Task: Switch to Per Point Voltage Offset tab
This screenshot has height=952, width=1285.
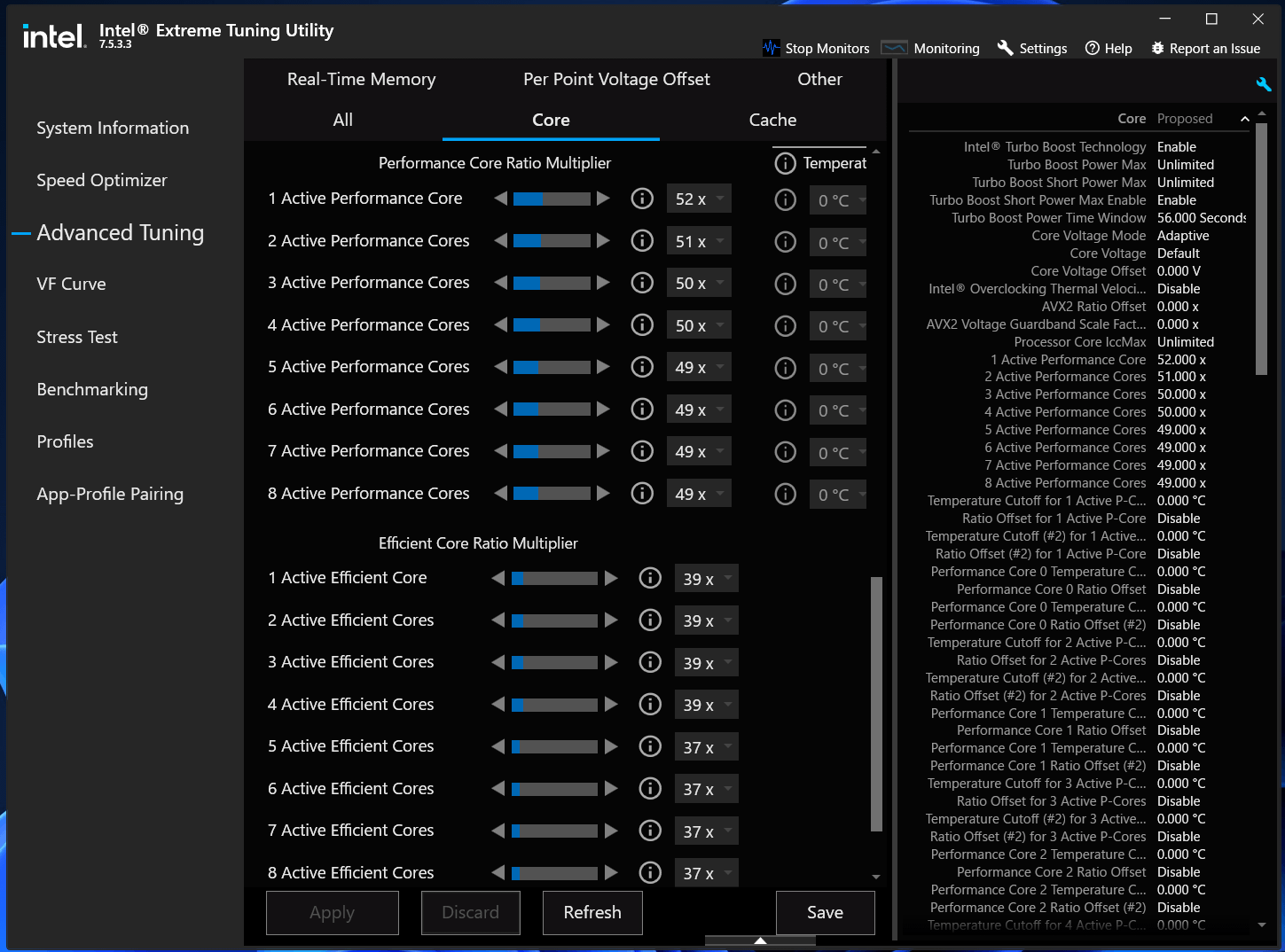Action: coord(616,79)
